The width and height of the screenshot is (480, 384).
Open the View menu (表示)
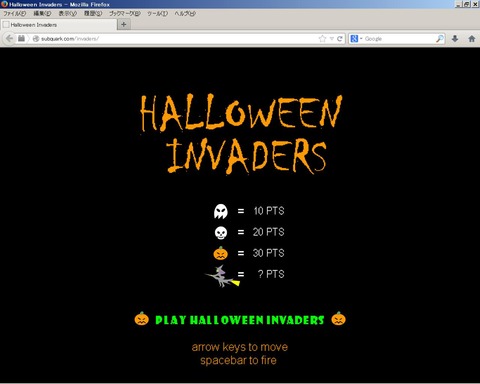click(x=68, y=13)
